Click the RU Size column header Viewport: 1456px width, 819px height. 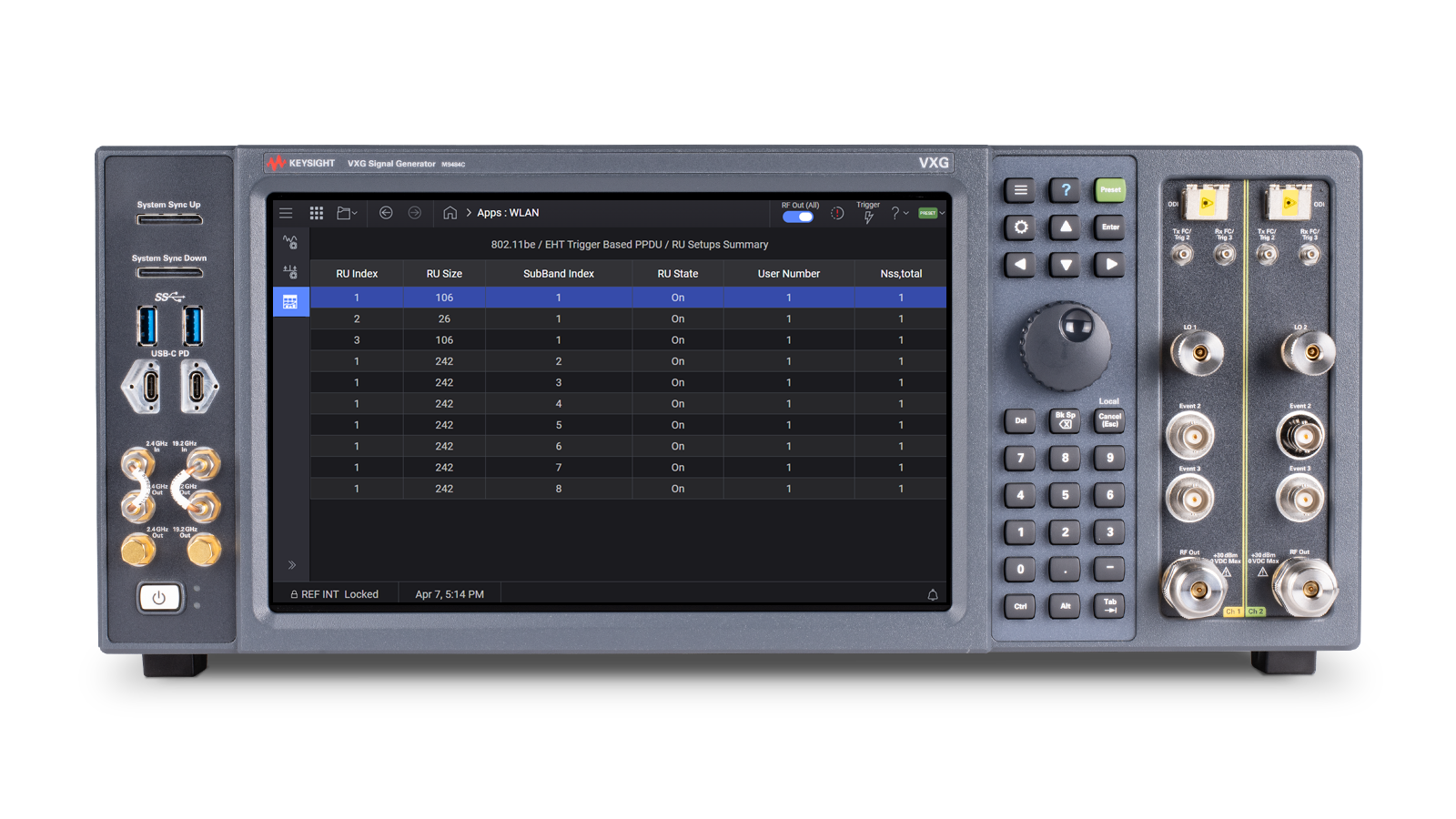(444, 274)
